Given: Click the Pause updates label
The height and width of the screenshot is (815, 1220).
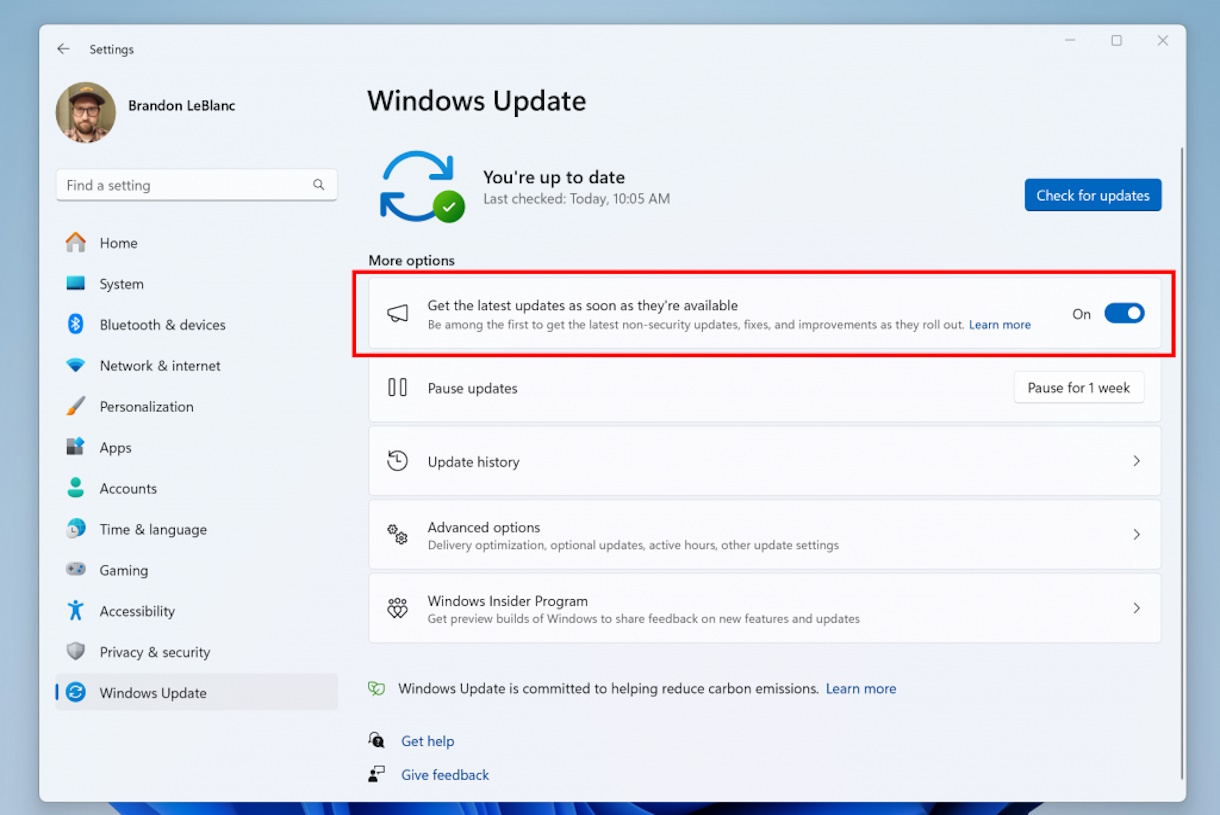Looking at the screenshot, I should [473, 388].
